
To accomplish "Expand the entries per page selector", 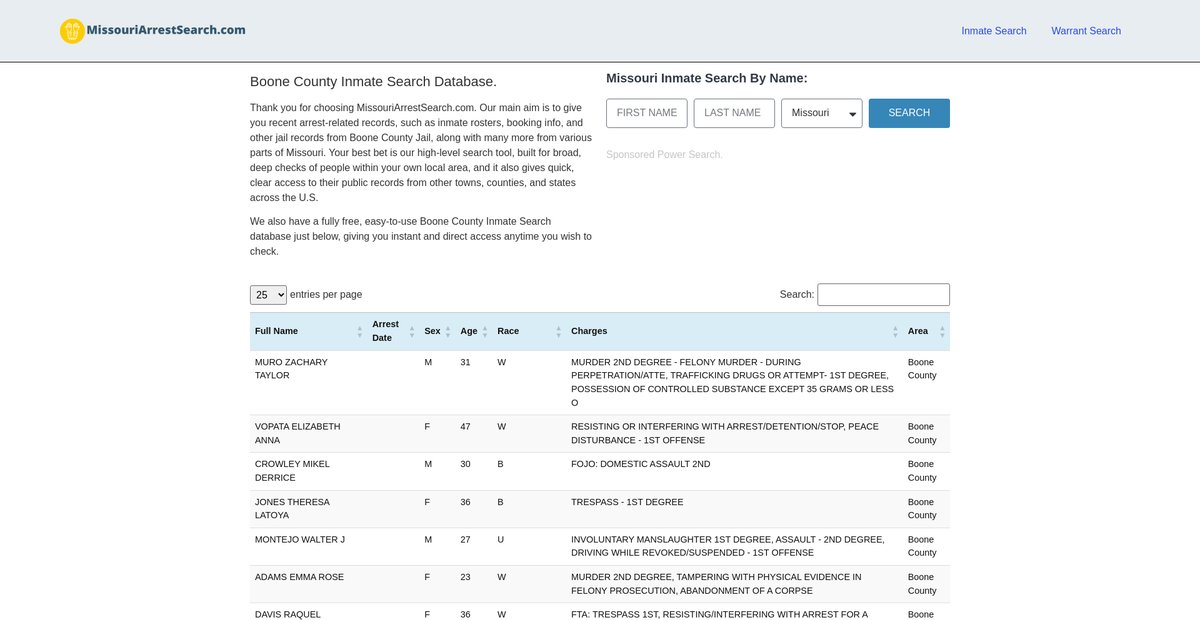I will pyautogui.click(x=268, y=295).
